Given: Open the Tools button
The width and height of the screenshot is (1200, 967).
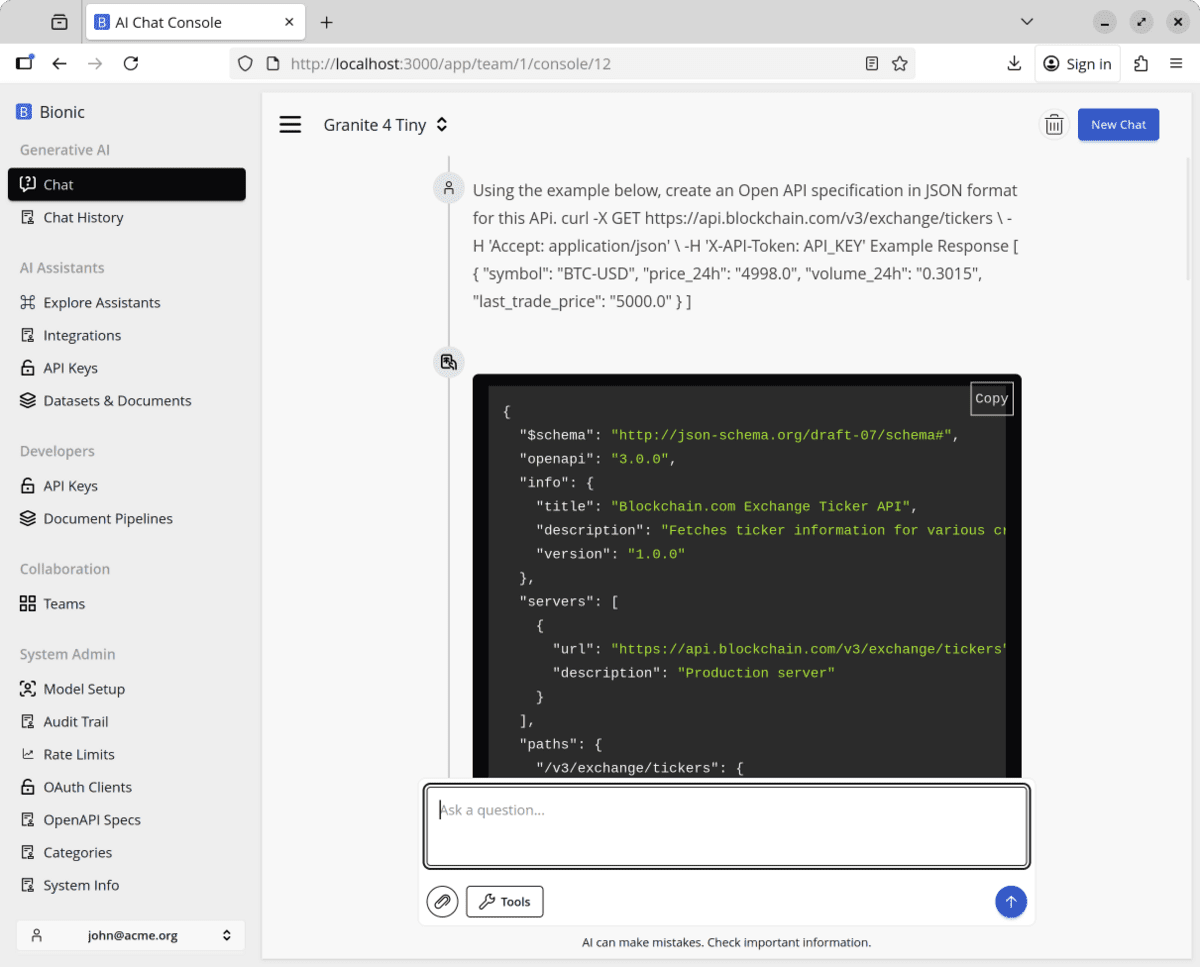Looking at the screenshot, I should tap(505, 901).
